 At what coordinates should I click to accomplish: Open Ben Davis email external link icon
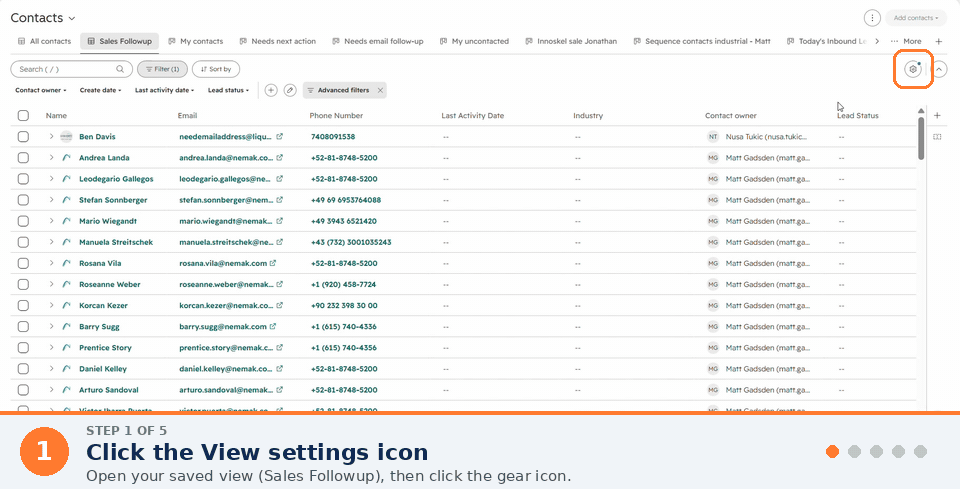coord(279,136)
